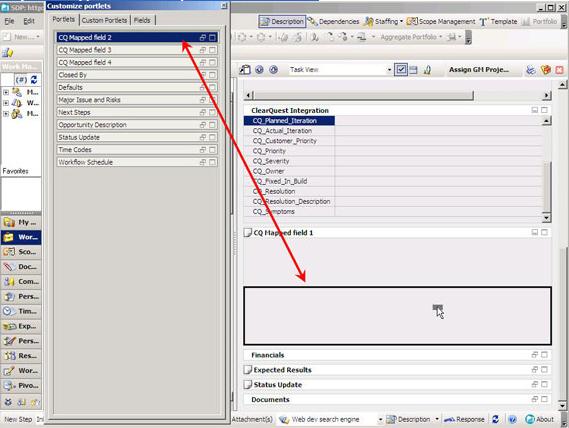569x428 pixels.
Task: Click the red X icon in task toolbar
Action: [x=559, y=70]
